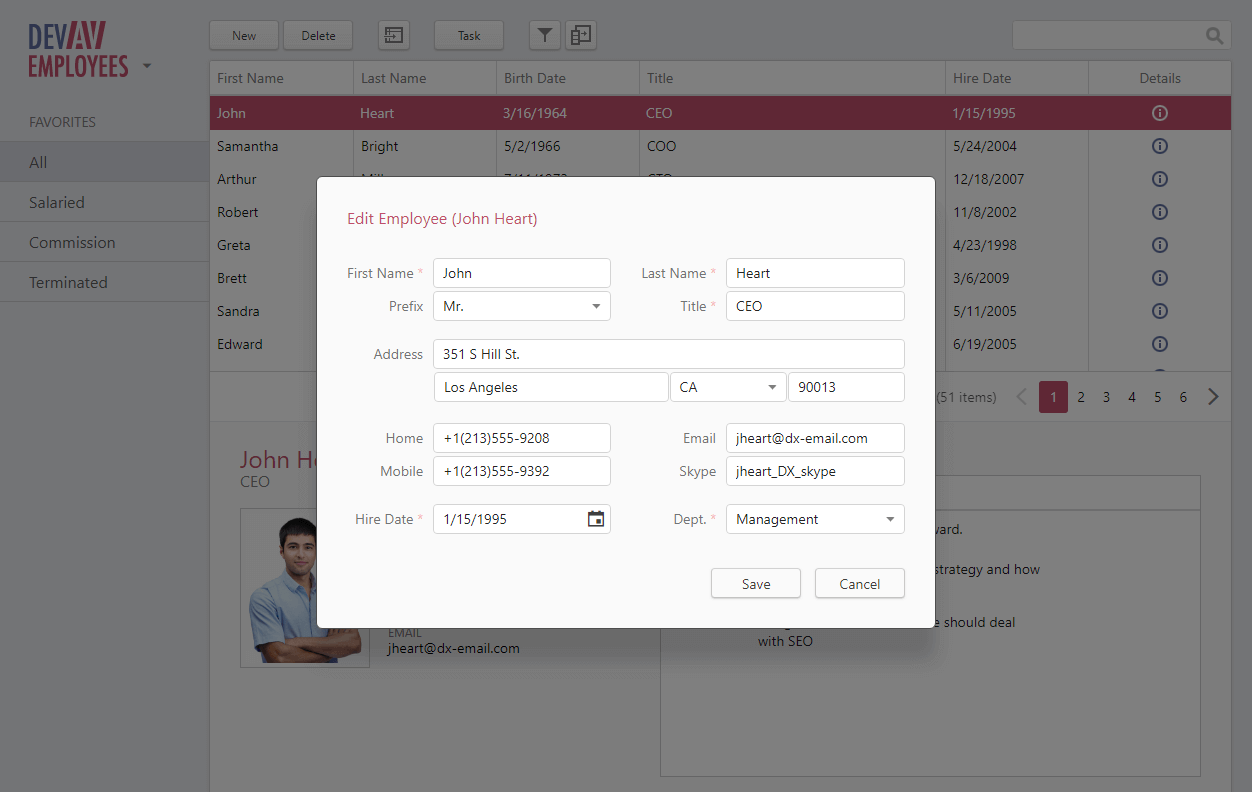Viewport: 1252px width, 792px height.
Task: Click into the Email input field
Action: 814,438
